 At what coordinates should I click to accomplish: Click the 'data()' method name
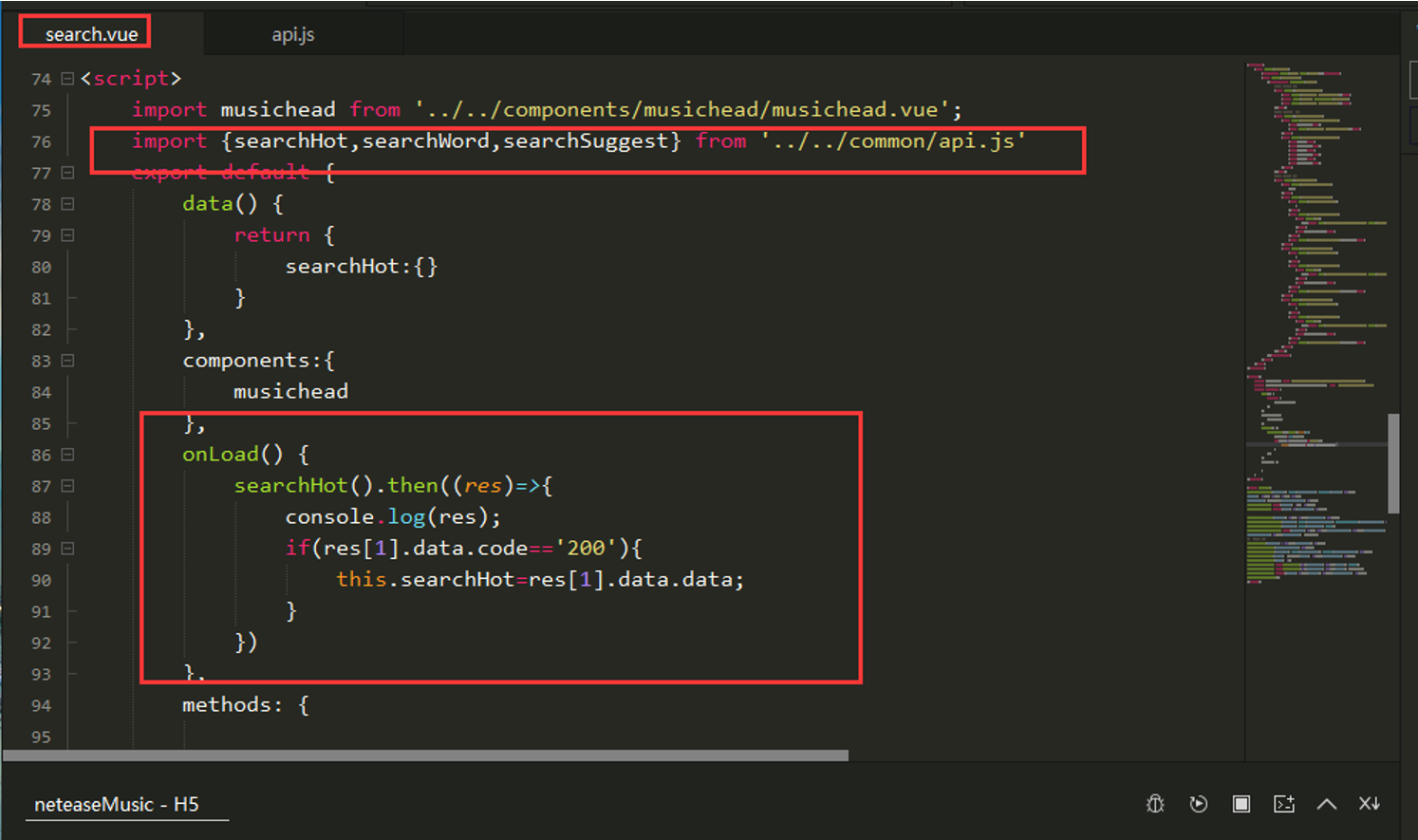219,204
